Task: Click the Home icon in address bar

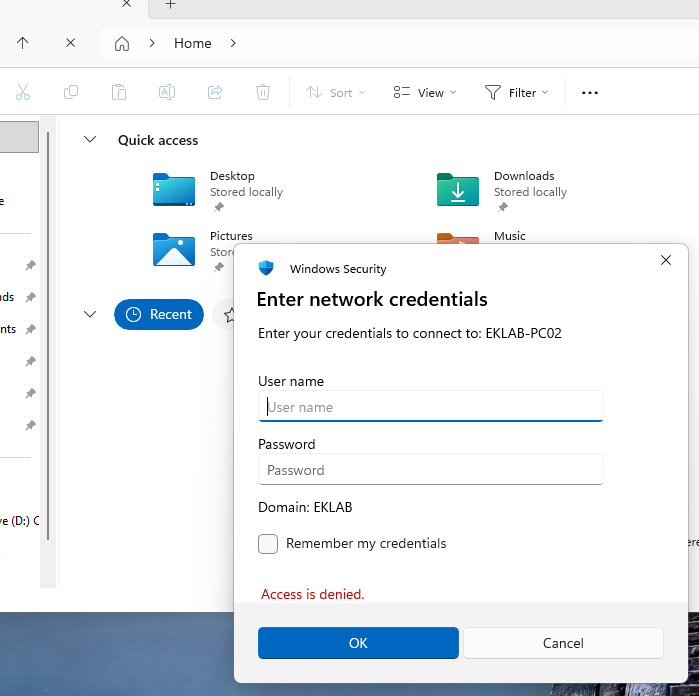Action: click(122, 43)
